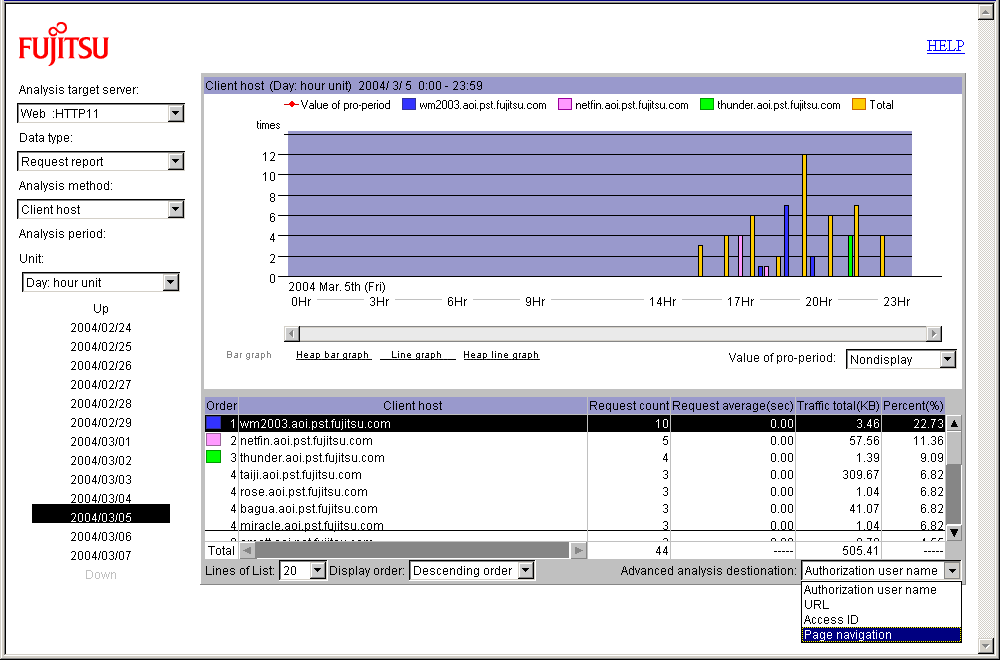Select date 2004/03/07
This screenshot has width=1000, height=660.
[x=101, y=555]
